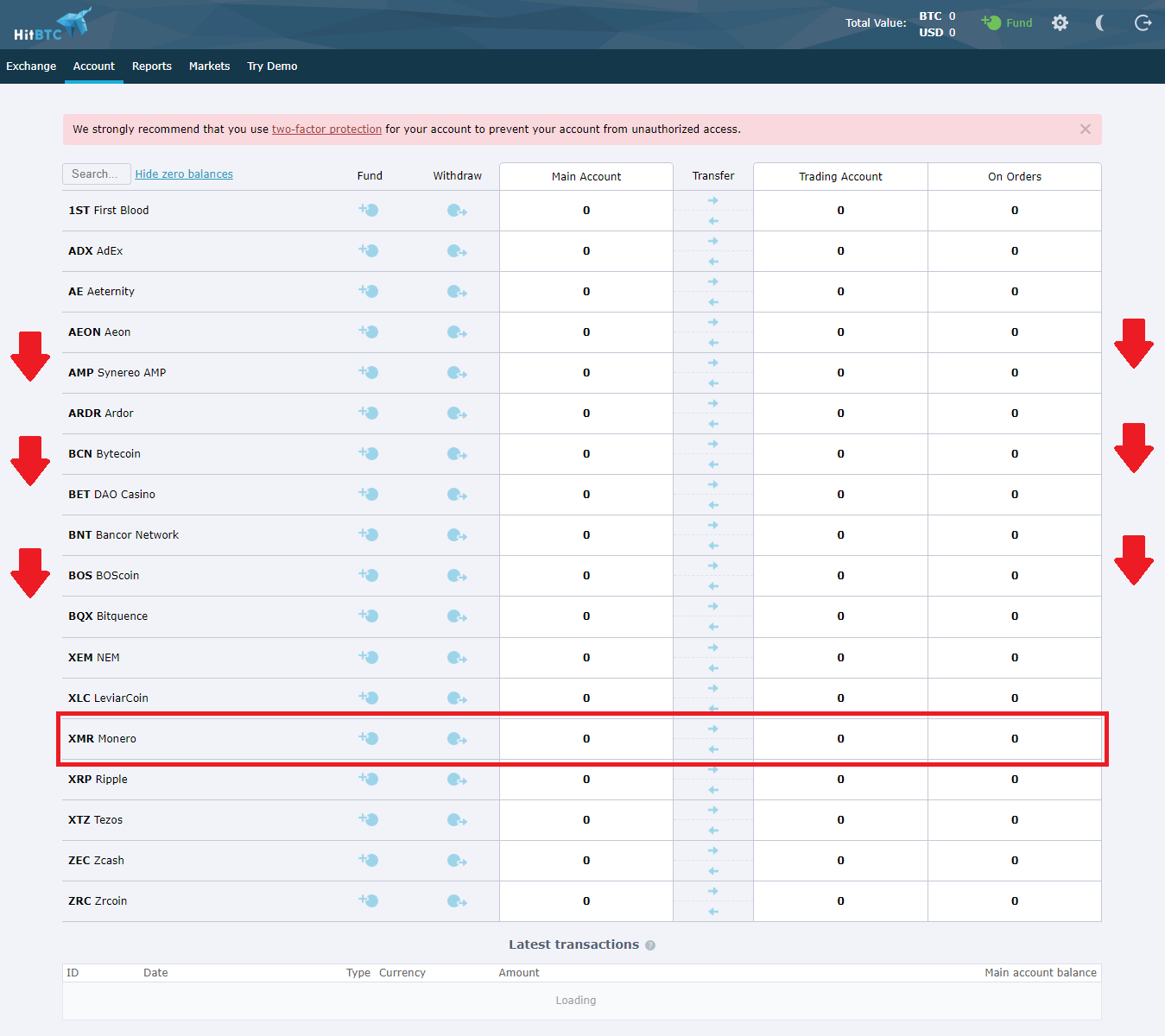Click the Main Account column header
This screenshot has height=1036, width=1165.
click(x=586, y=177)
